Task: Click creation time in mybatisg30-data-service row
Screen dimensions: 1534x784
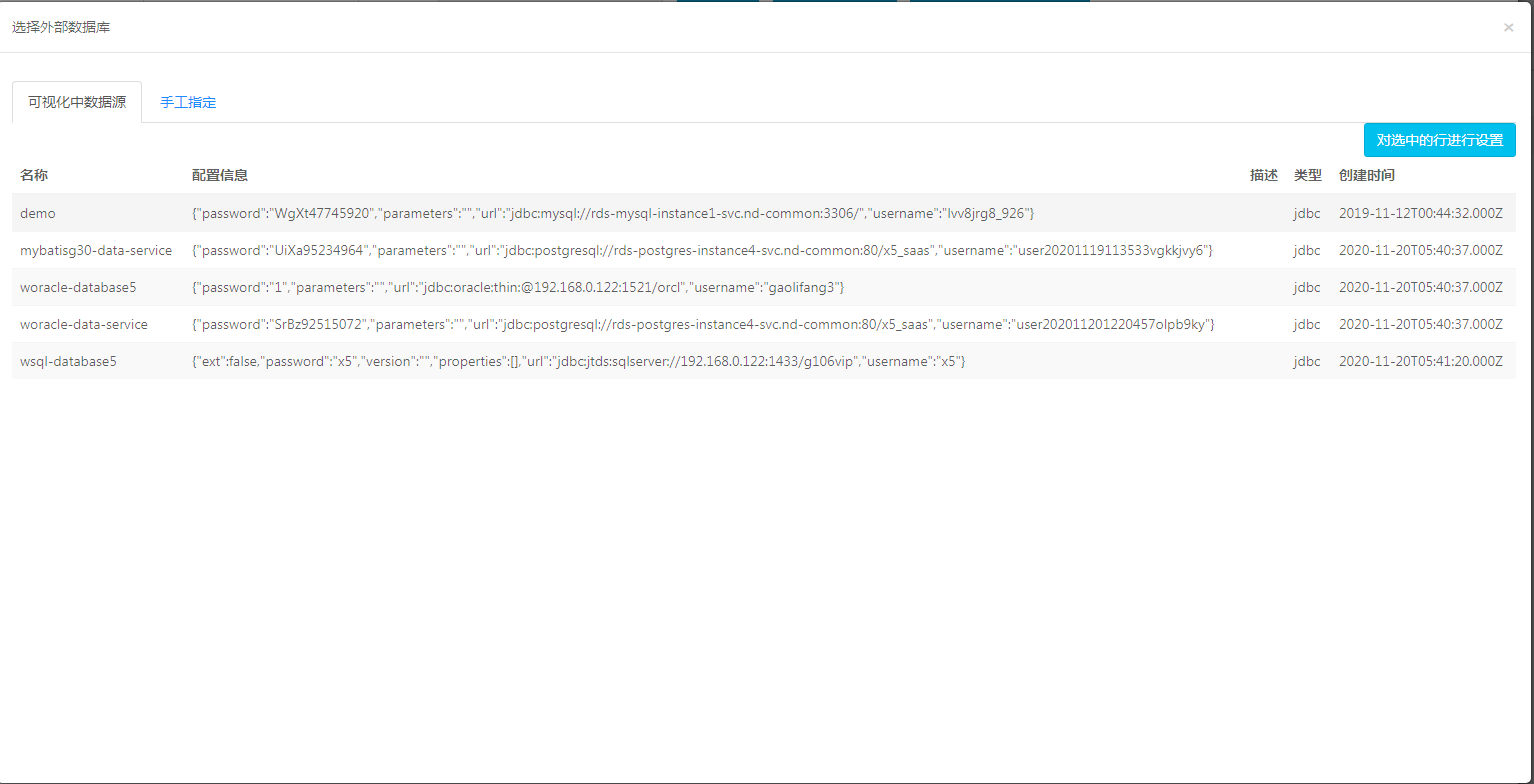Action: (x=1421, y=250)
